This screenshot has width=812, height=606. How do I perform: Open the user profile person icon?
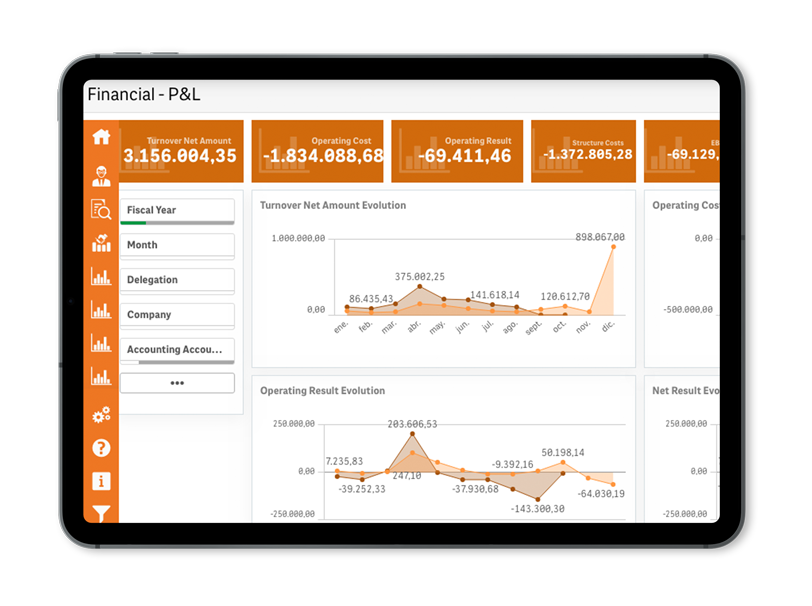[101, 176]
